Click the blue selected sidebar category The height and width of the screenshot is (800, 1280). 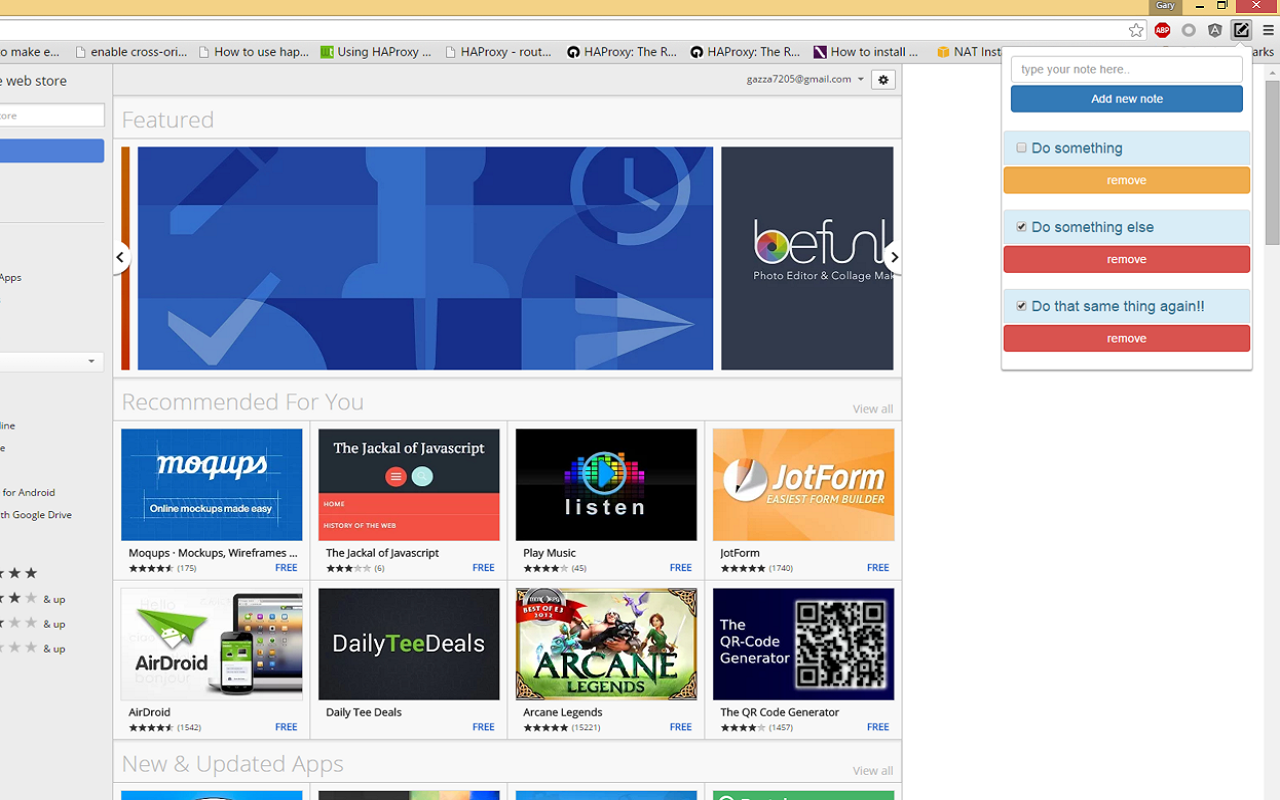pos(52,150)
